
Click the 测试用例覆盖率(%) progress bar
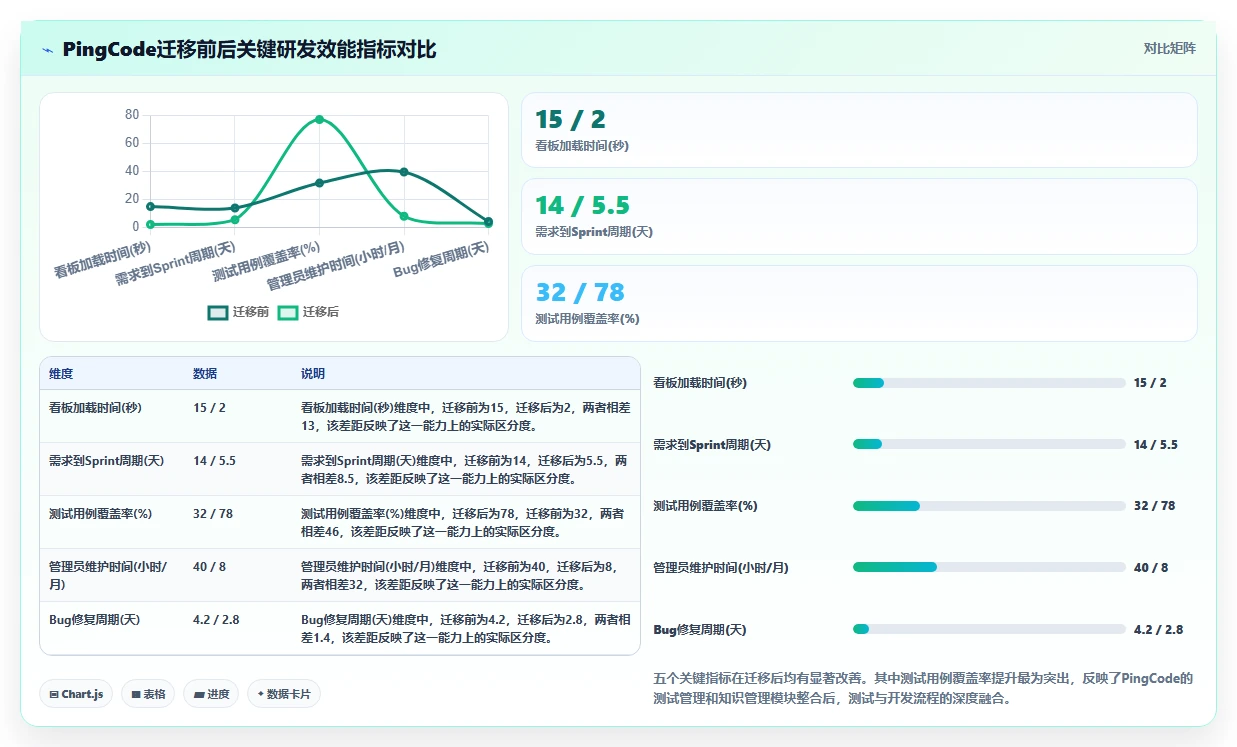point(989,506)
